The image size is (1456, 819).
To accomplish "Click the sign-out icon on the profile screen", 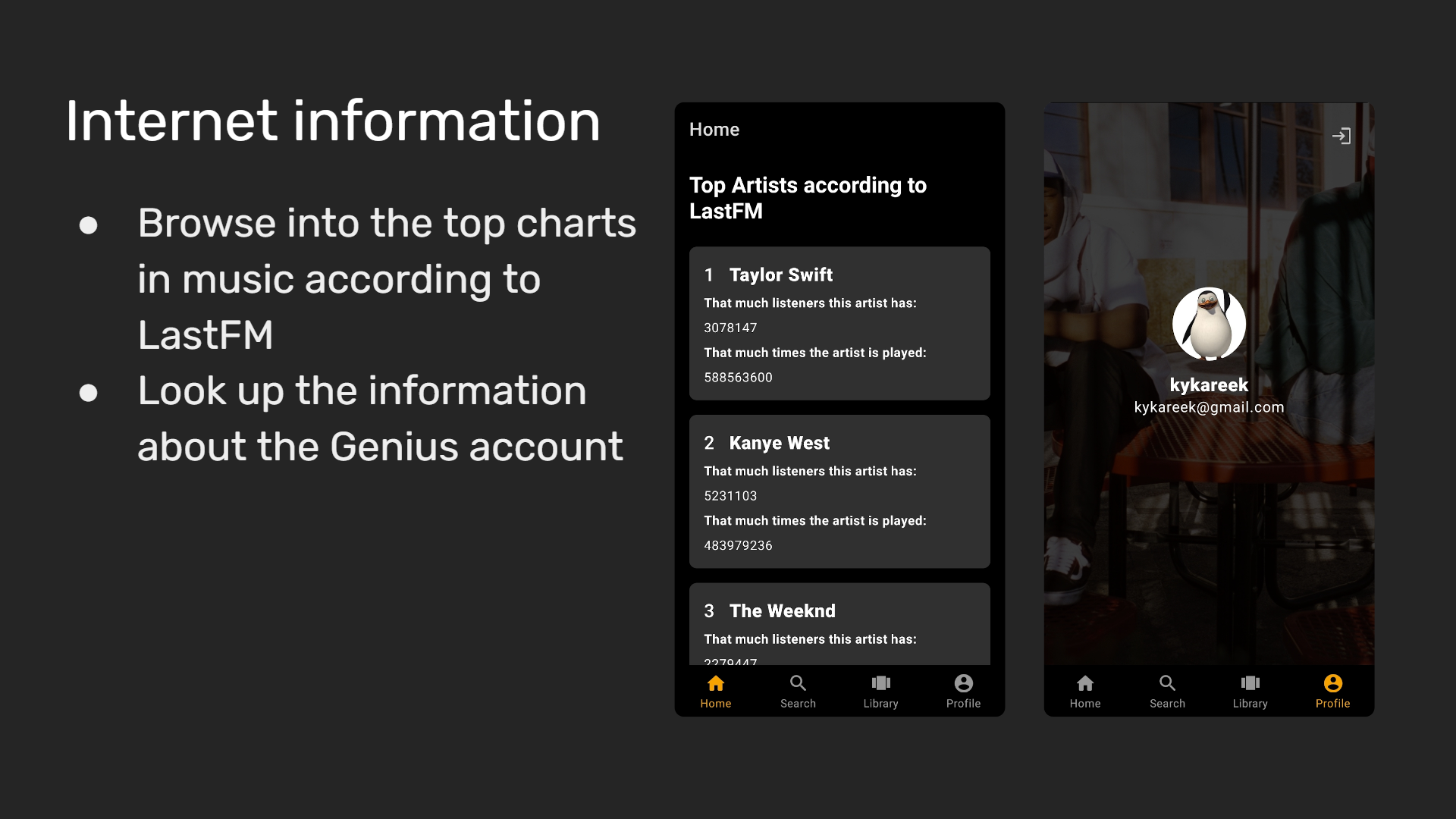I will point(1343,135).
